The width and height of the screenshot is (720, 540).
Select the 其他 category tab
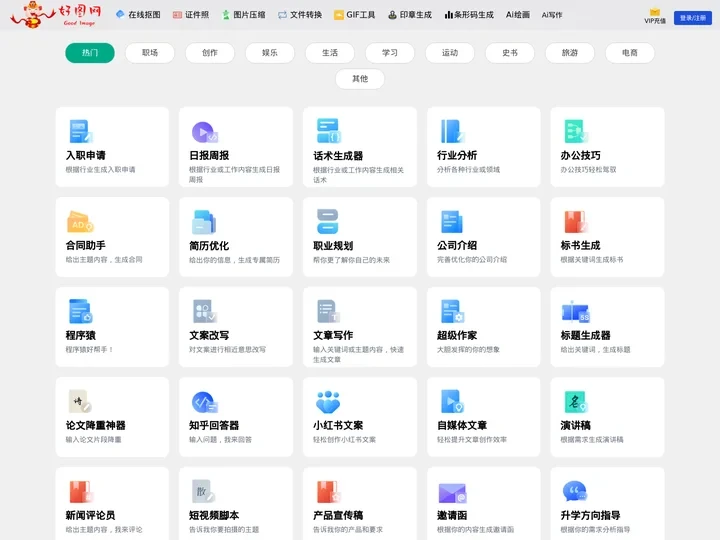click(x=360, y=79)
